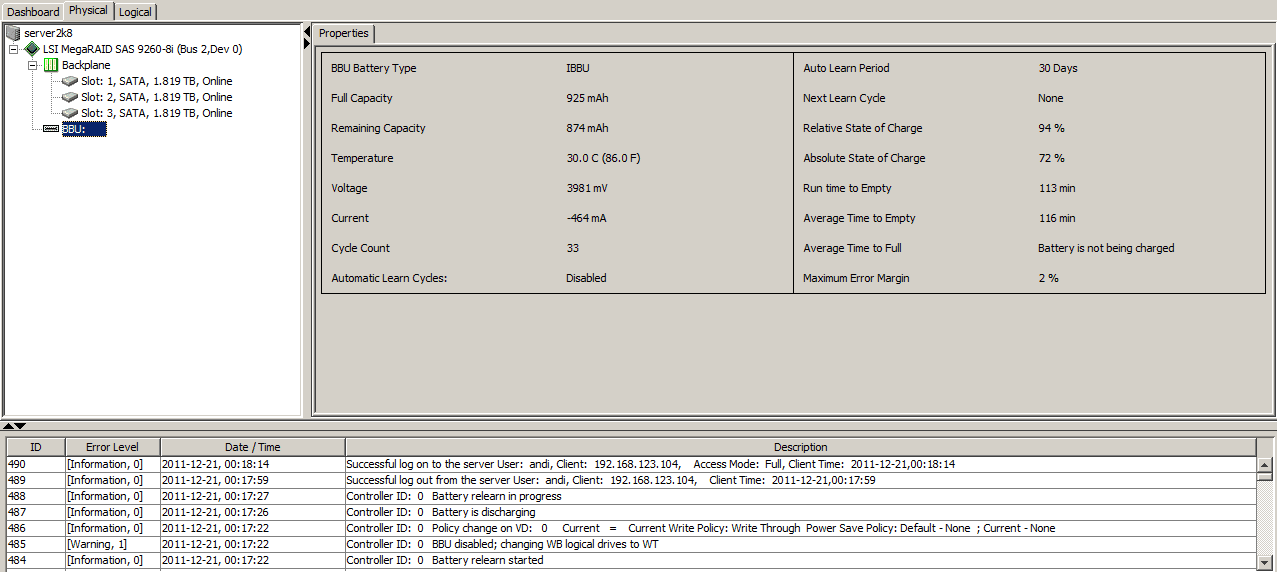Click the Automatic Learn Cycles value 'Disabled'
The image size is (1277, 572).
pyautogui.click(x=586, y=278)
